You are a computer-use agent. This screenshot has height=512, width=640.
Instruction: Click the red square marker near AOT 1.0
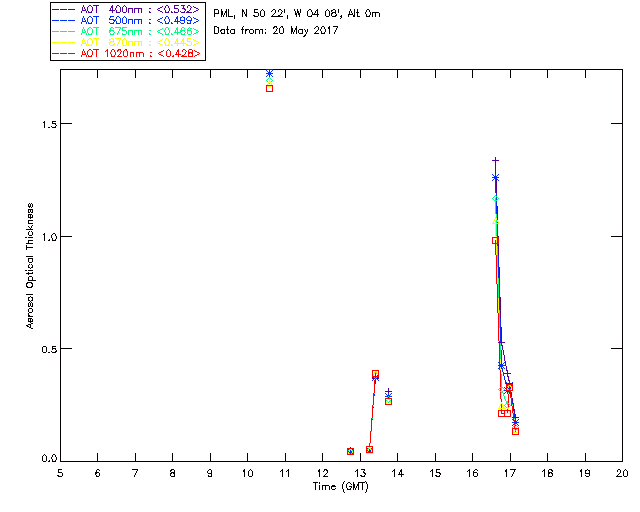click(x=496, y=240)
